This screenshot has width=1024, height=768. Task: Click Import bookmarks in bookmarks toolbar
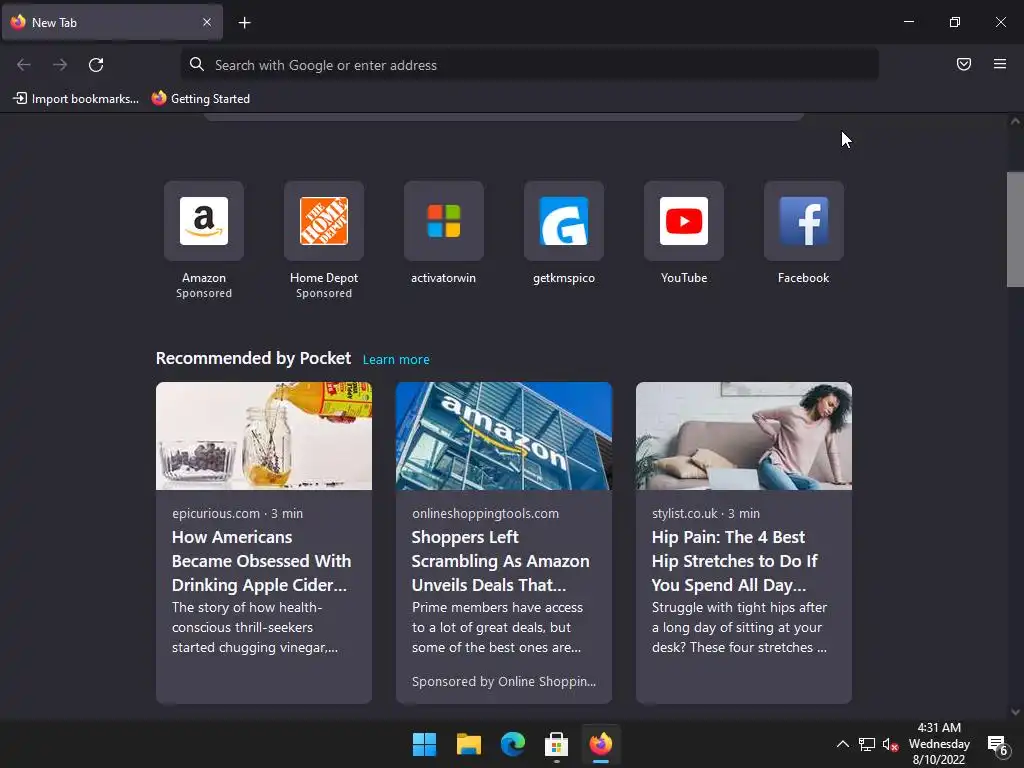point(76,99)
